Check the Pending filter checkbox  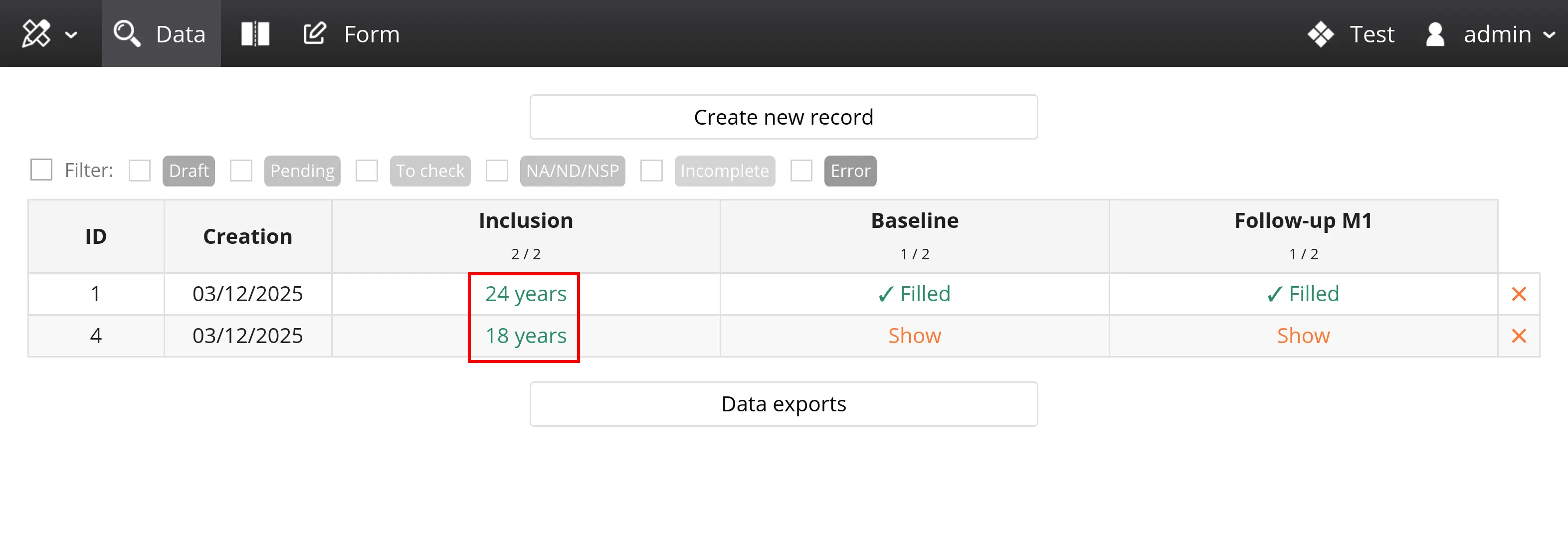coord(241,171)
